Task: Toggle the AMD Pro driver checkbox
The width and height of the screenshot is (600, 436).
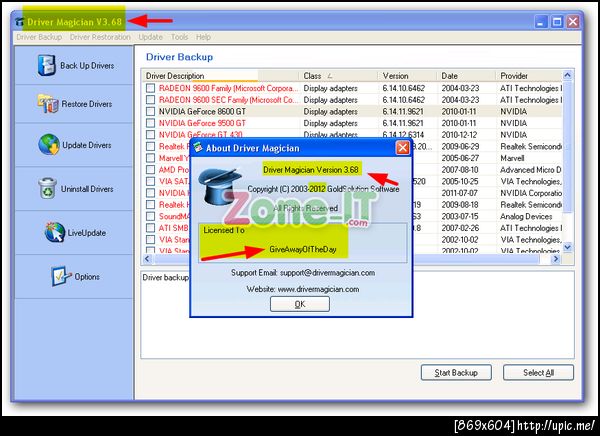Action: [x=150, y=170]
